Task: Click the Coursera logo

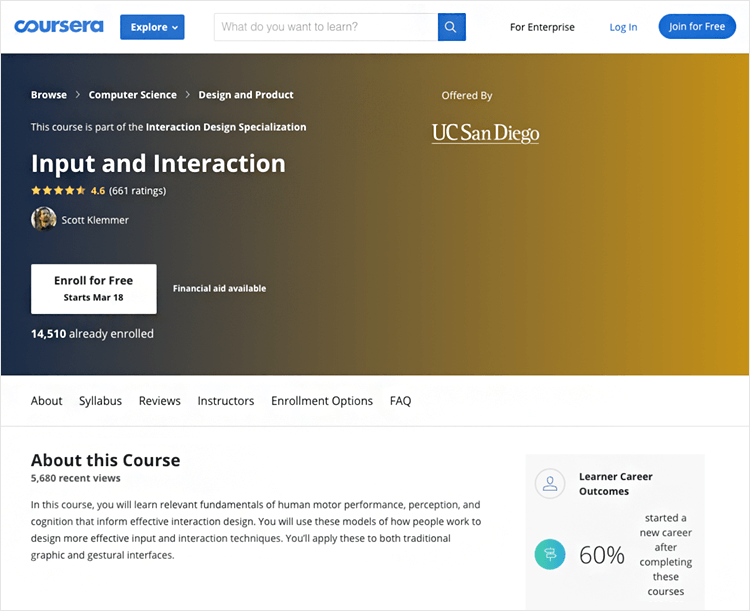Action: pyautogui.click(x=59, y=26)
